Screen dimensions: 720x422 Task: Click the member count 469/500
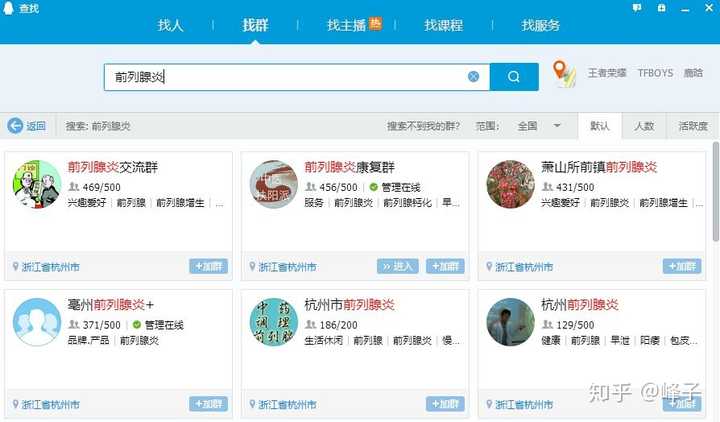pyautogui.click(x=101, y=187)
